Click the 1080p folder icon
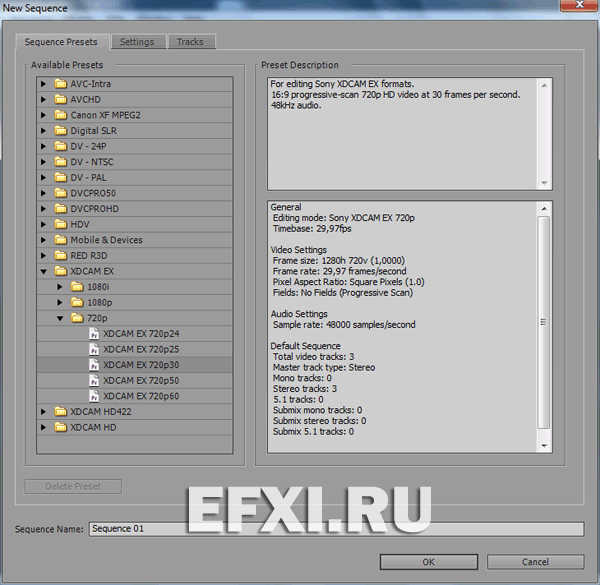The width and height of the screenshot is (600, 585). click(x=77, y=302)
